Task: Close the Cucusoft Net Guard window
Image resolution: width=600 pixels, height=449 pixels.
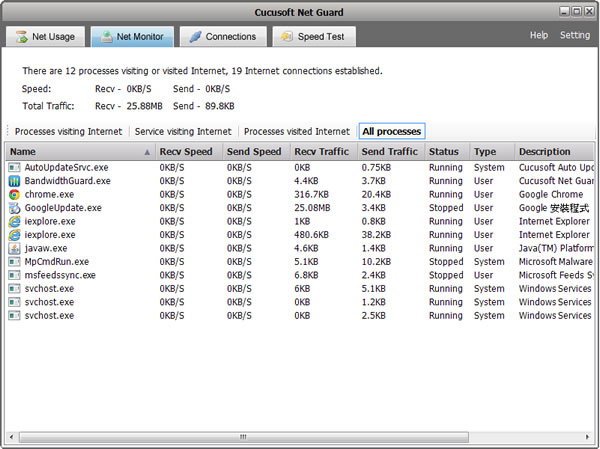Action: point(589,11)
